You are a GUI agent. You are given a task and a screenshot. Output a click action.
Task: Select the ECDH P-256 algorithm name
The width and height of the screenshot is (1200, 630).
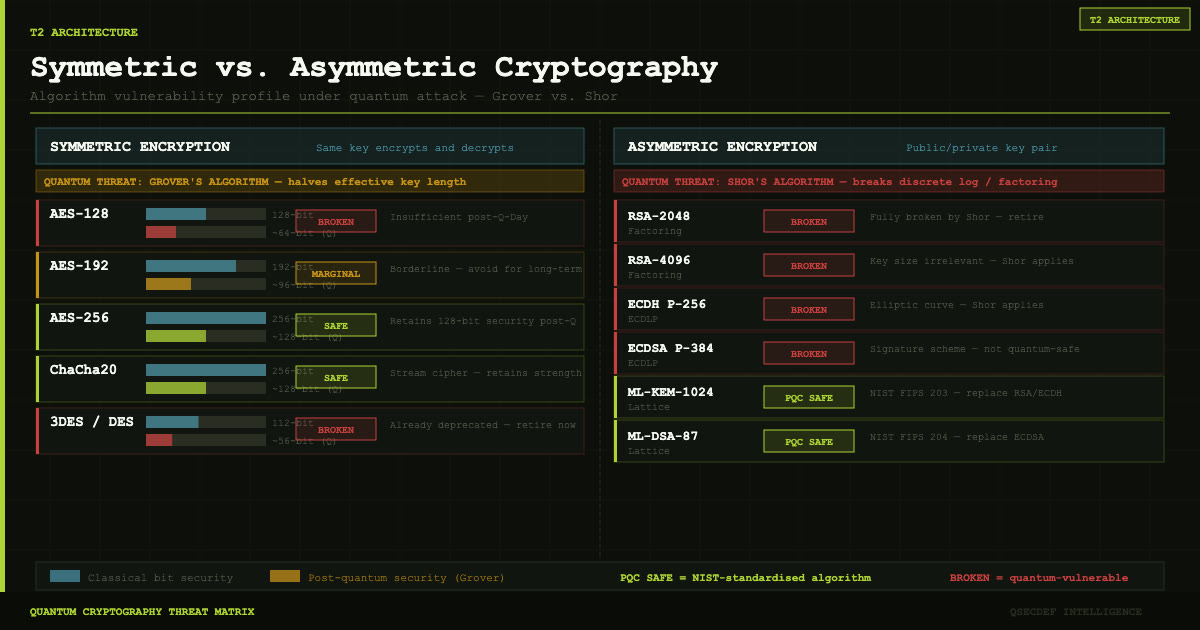667,304
